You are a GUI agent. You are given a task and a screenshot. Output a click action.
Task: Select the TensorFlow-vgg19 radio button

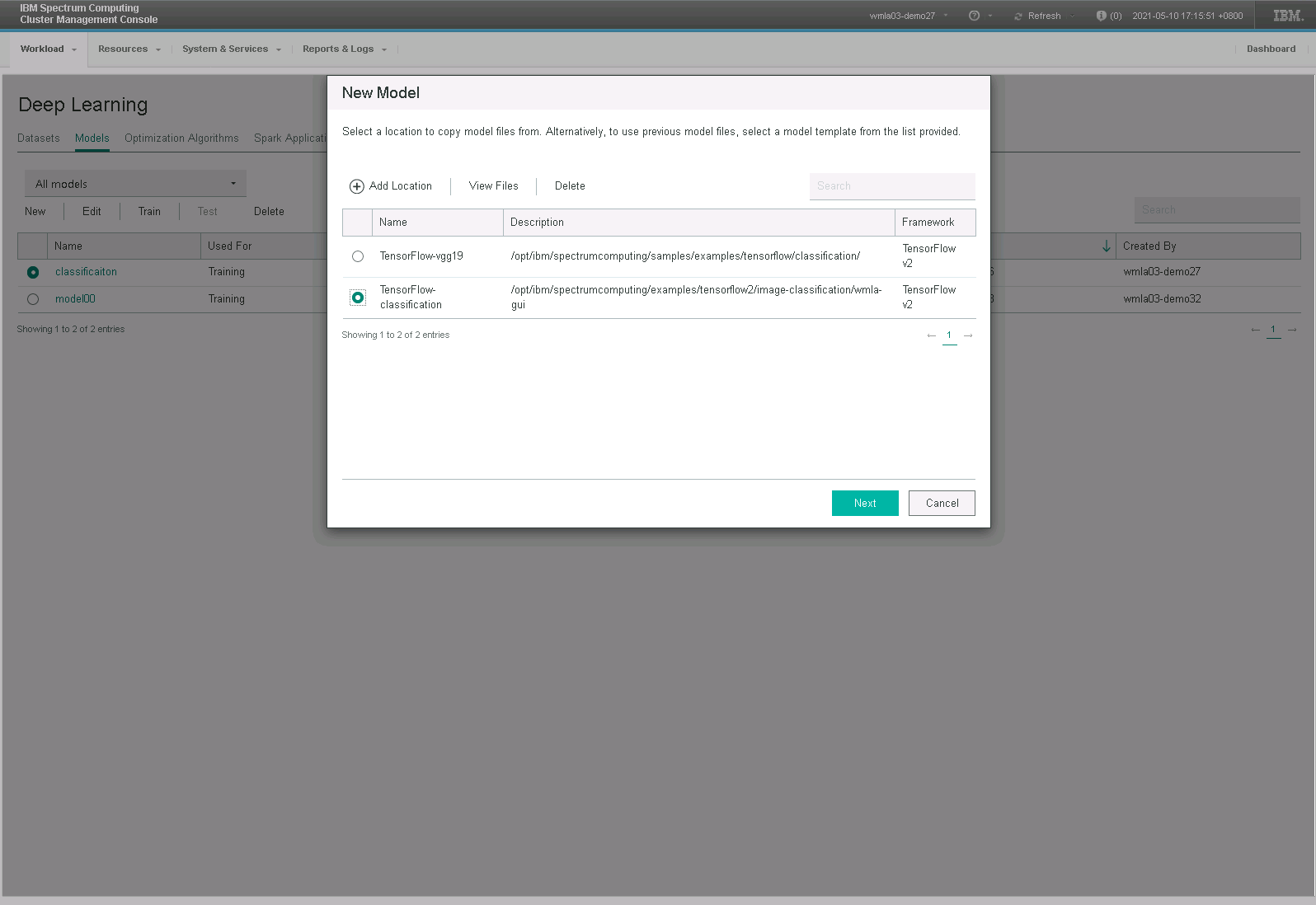(x=358, y=256)
